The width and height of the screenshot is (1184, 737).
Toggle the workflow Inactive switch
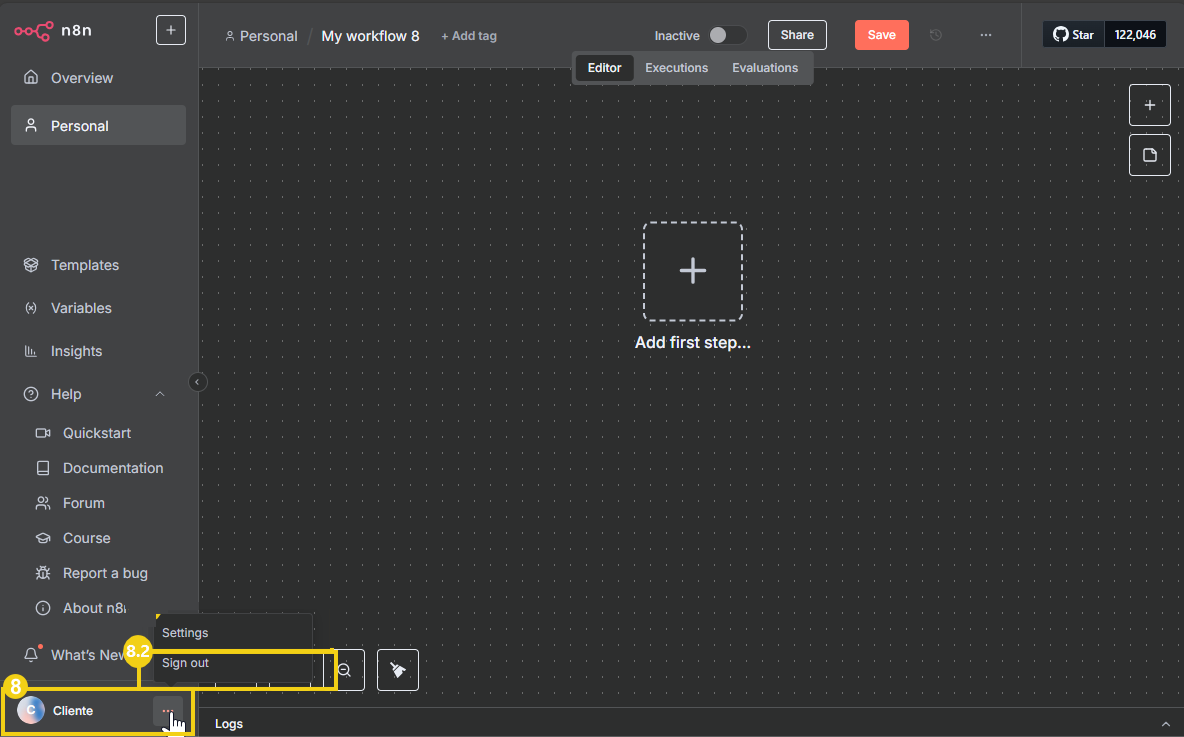click(727, 35)
